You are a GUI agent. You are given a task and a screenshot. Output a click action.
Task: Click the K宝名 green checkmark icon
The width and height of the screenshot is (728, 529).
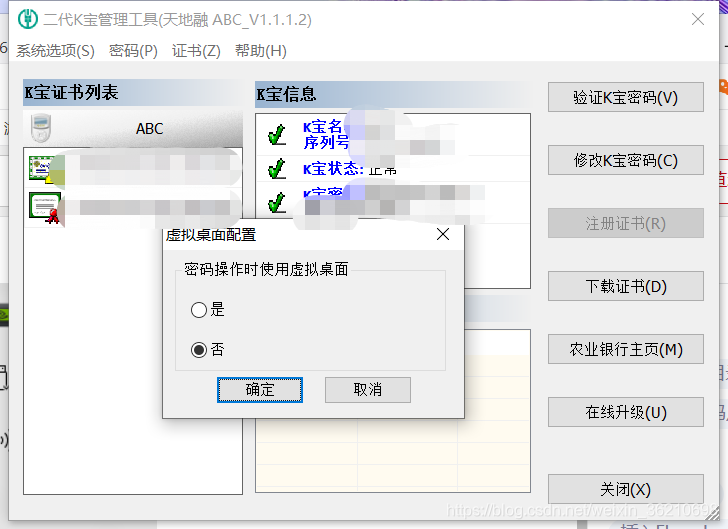click(277, 135)
